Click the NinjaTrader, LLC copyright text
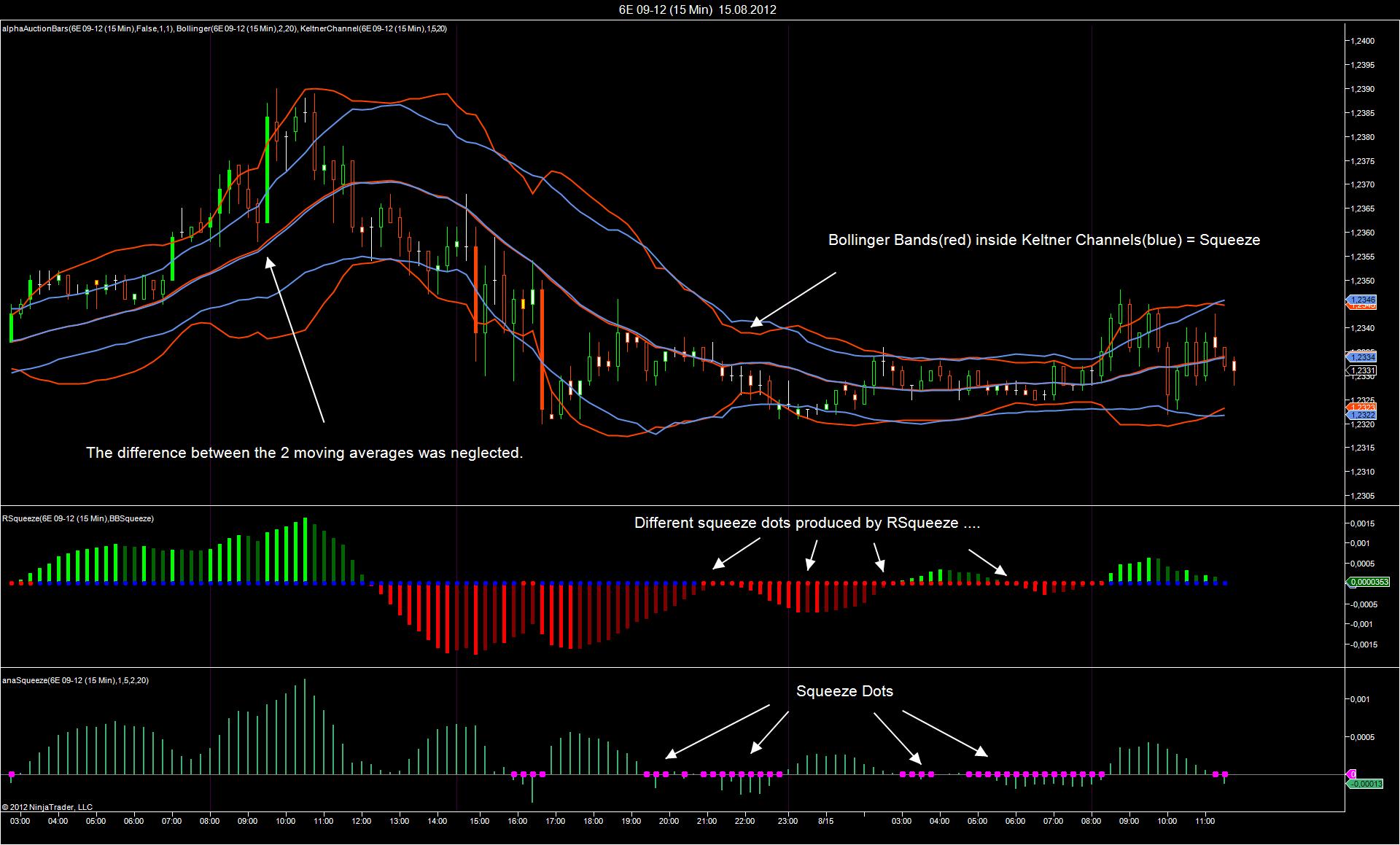This screenshot has height=845, width=1400. [x=47, y=807]
